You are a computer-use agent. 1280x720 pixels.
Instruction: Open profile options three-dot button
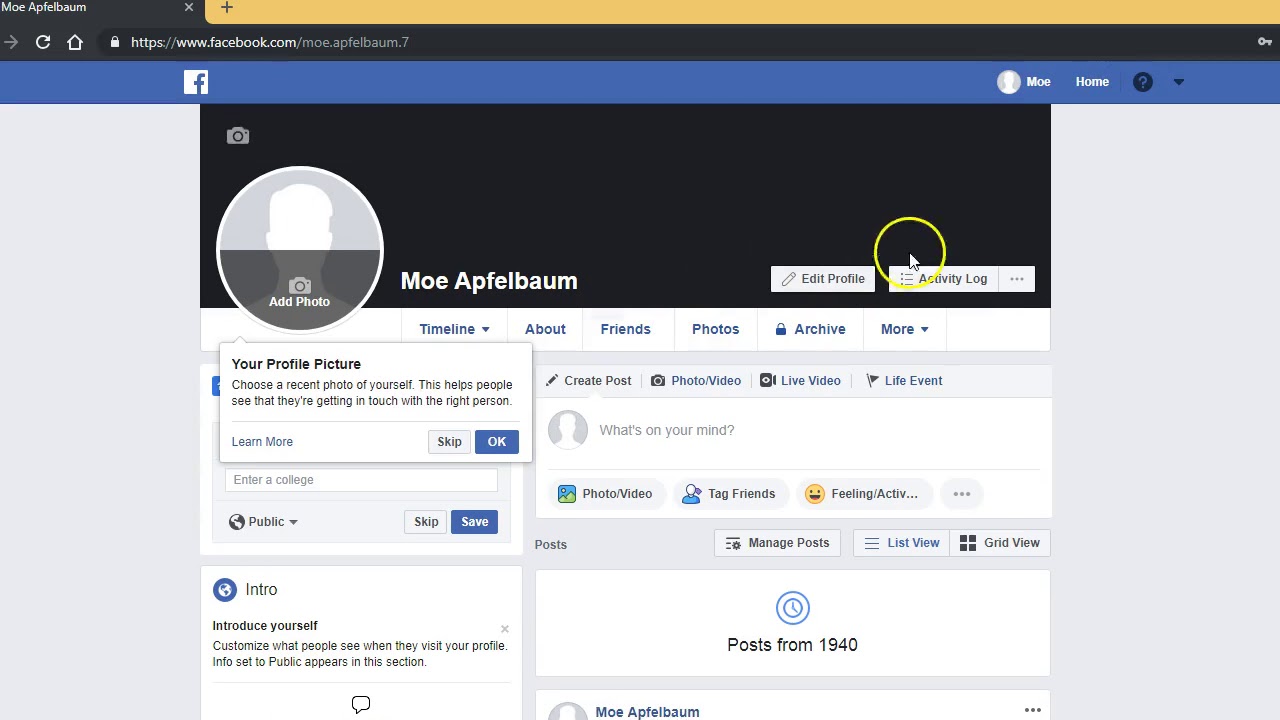point(1017,279)
